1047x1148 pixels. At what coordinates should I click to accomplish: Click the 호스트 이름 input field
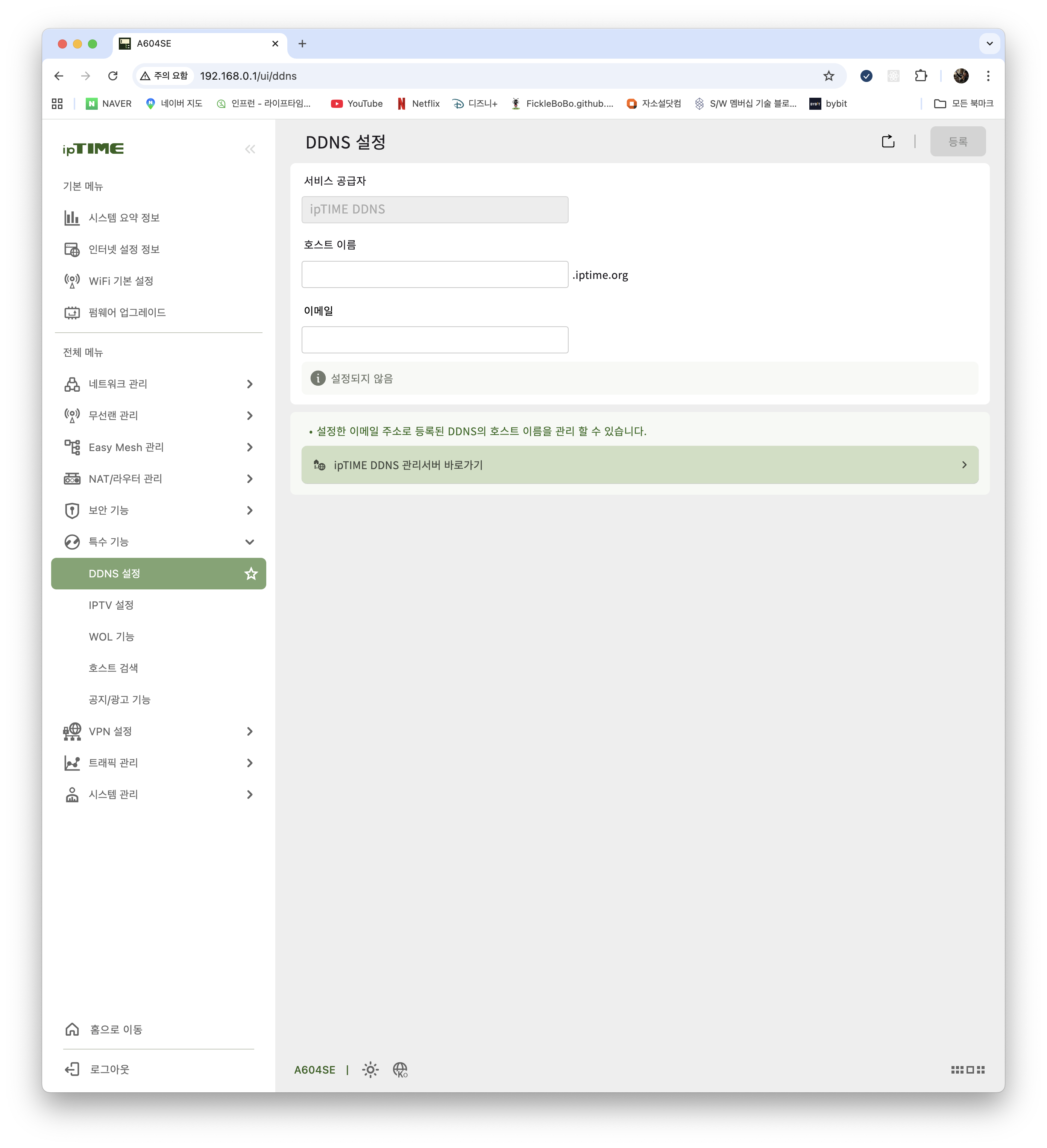click(x=435, y=274)
